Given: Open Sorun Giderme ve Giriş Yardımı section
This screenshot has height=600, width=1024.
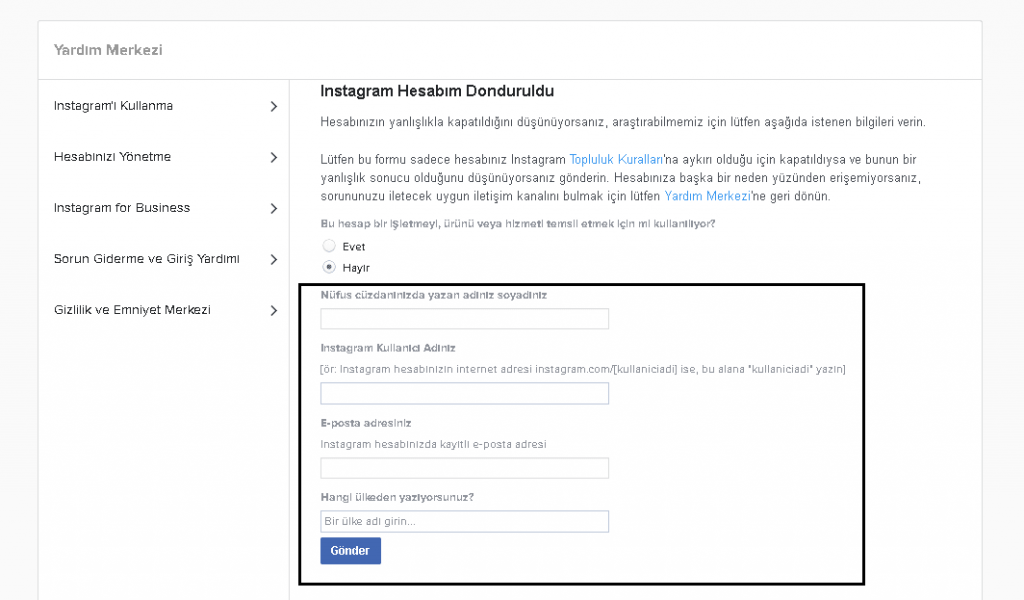Looking at the screenshot, I should pyautogui.click(x=146, y=259).
